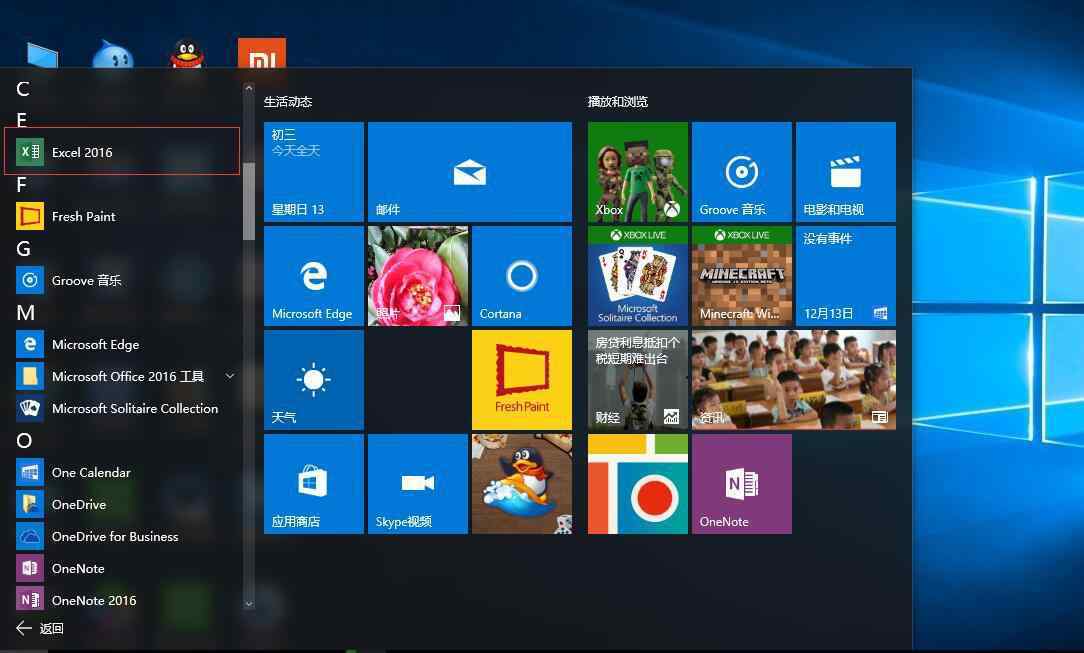Viewport: 1084px width, 653px height.
Task: Open the 照片 flower photo tile
Action: pyautogui.click(x=418, y=276)
